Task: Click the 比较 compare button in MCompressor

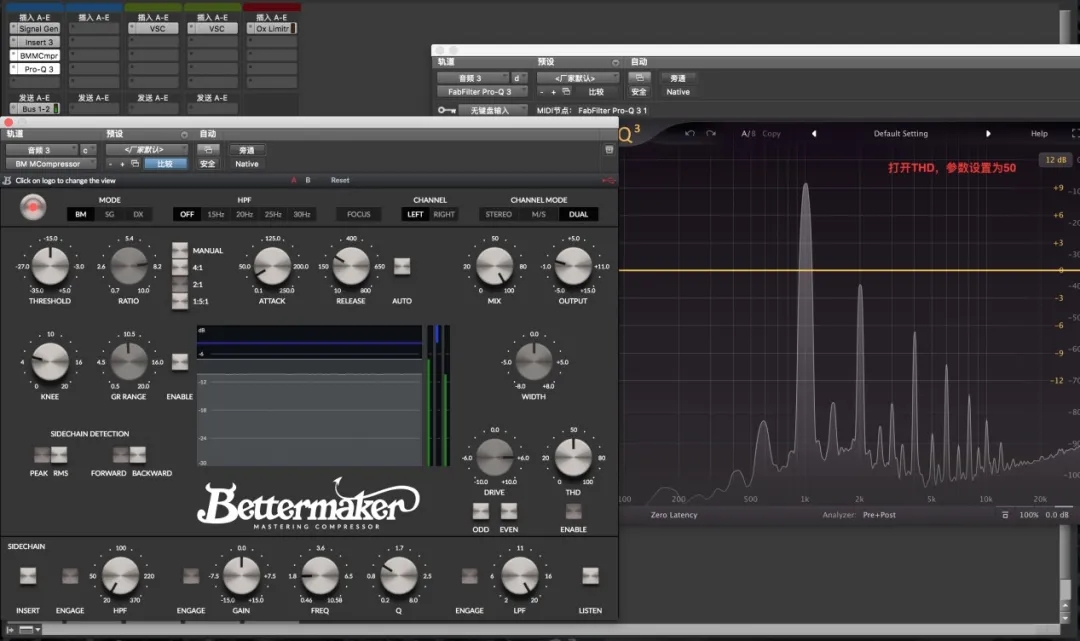Action: click(x=165, y=164)
